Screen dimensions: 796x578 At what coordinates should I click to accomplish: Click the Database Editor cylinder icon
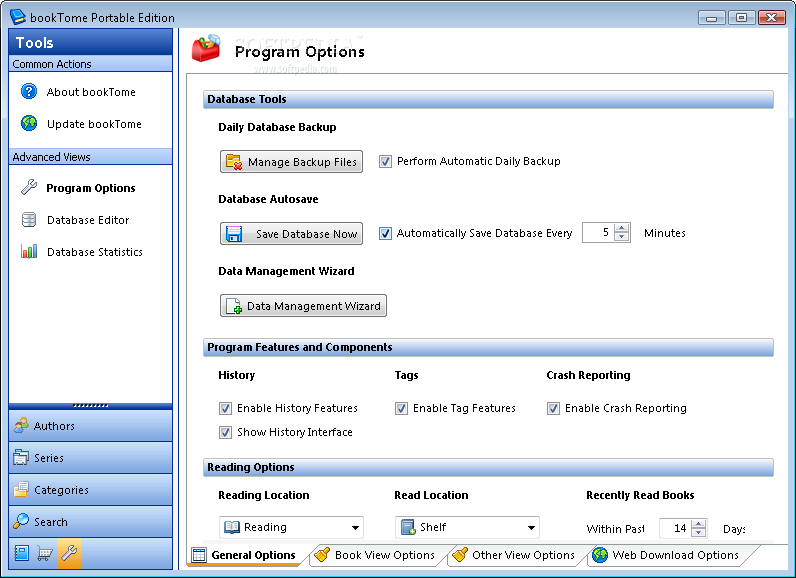[29, 220]
